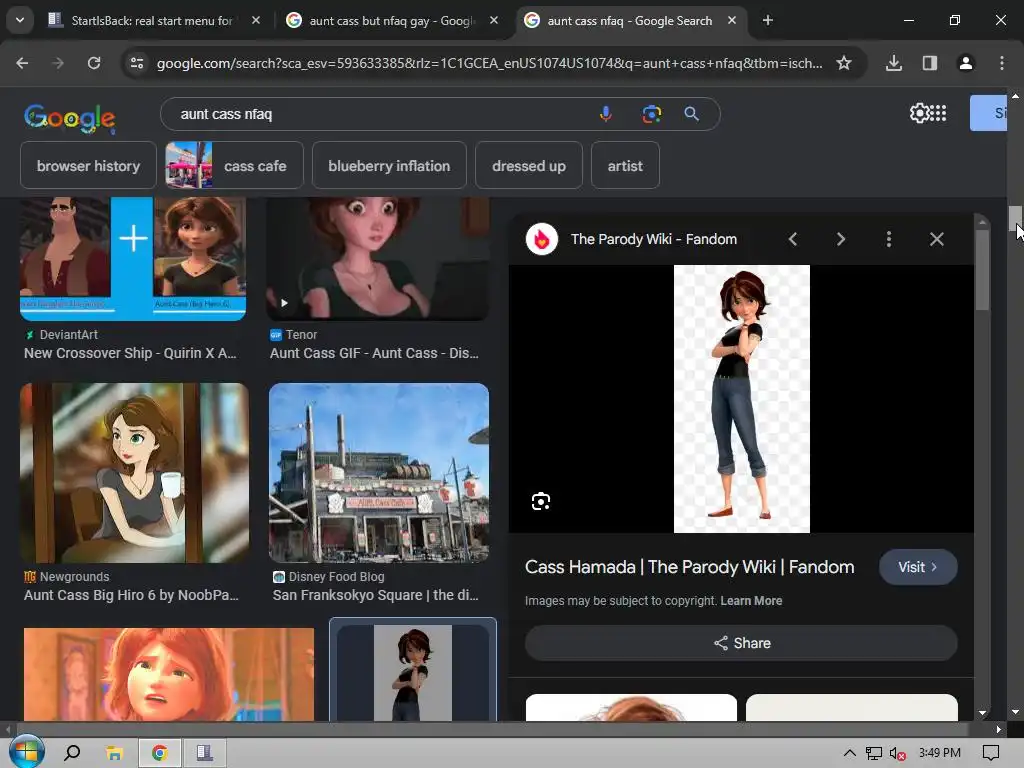
Task: Click the preview panel scrollbar
Action: [x=982, y=270]
